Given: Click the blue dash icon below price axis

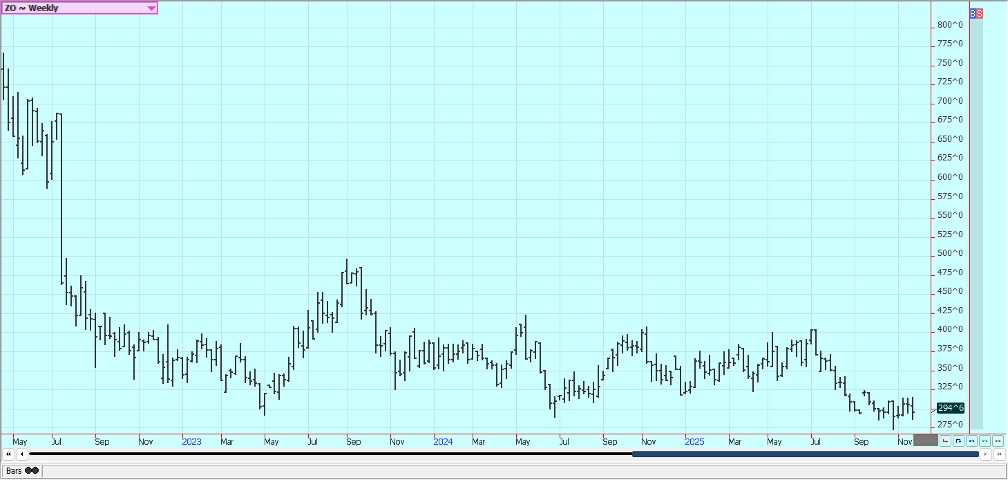Looking at the screenshot, I should 972,440.
